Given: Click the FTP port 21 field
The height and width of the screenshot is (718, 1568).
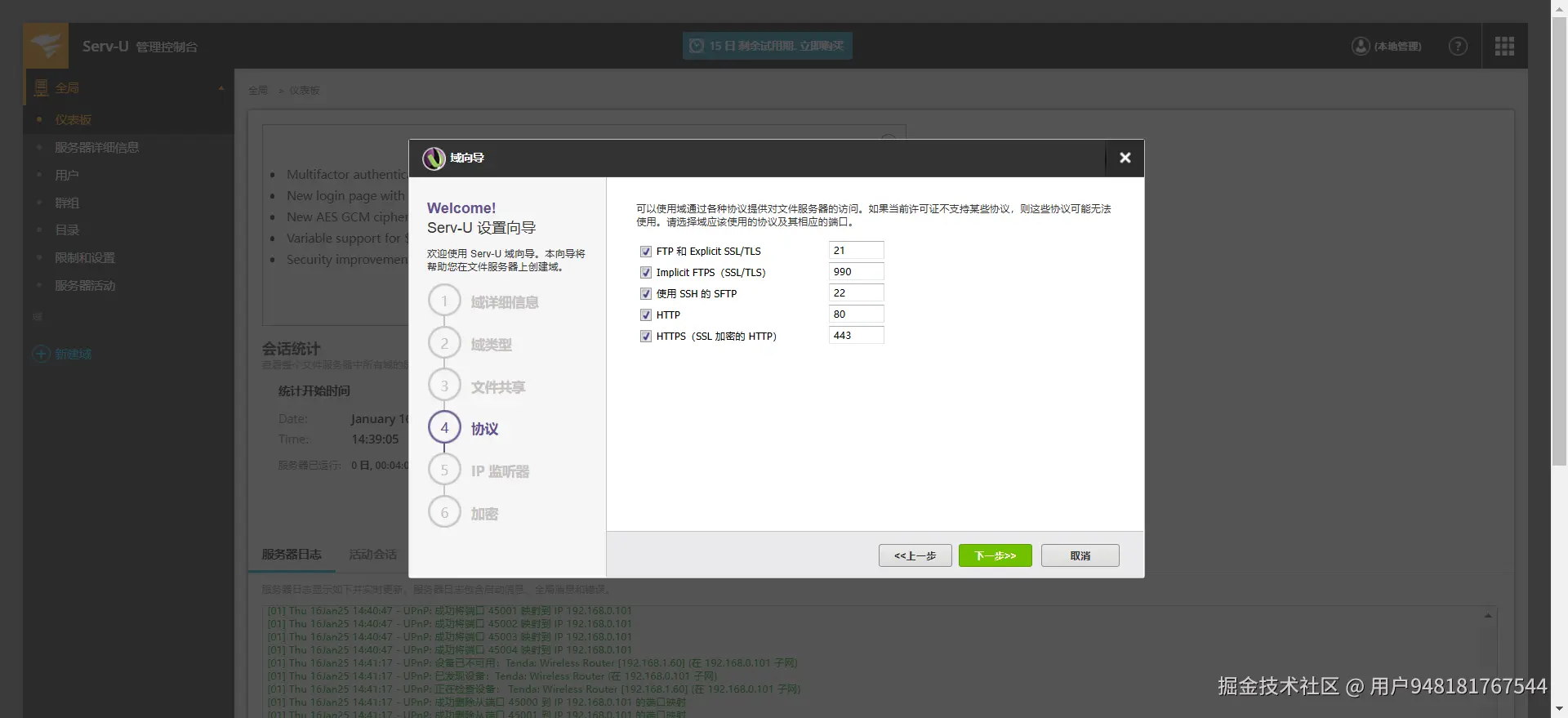Looking at the screenshot, I should 856,251.
